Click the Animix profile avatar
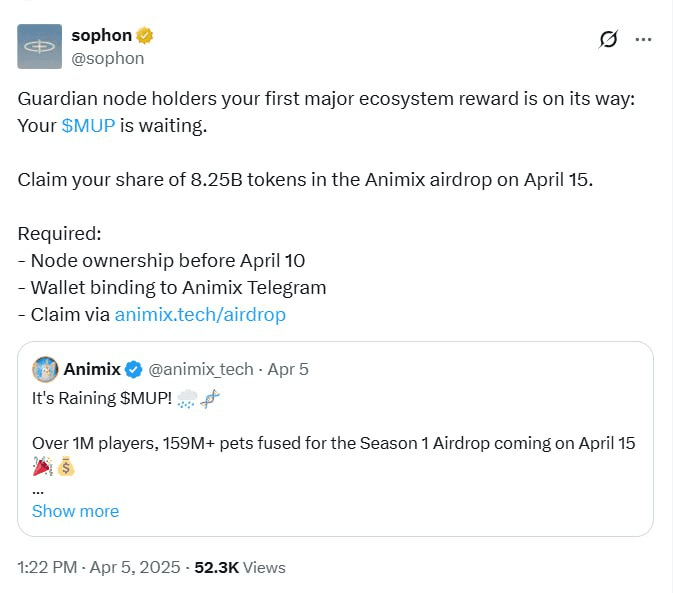The image size is (673, 593). pyautogui.click(x=45, y=369)
